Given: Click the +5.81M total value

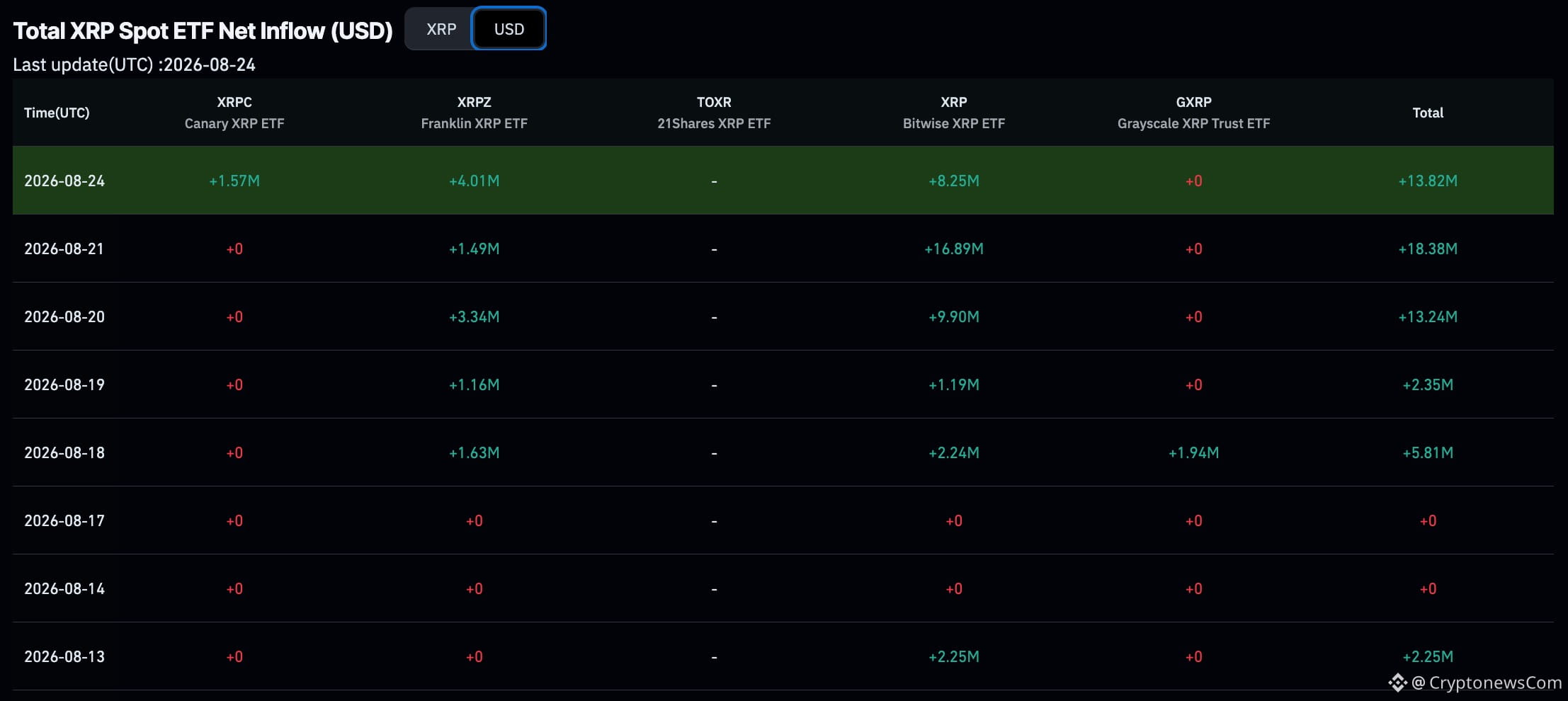Looking at the screenshot, I should (x=1428, y=452).
